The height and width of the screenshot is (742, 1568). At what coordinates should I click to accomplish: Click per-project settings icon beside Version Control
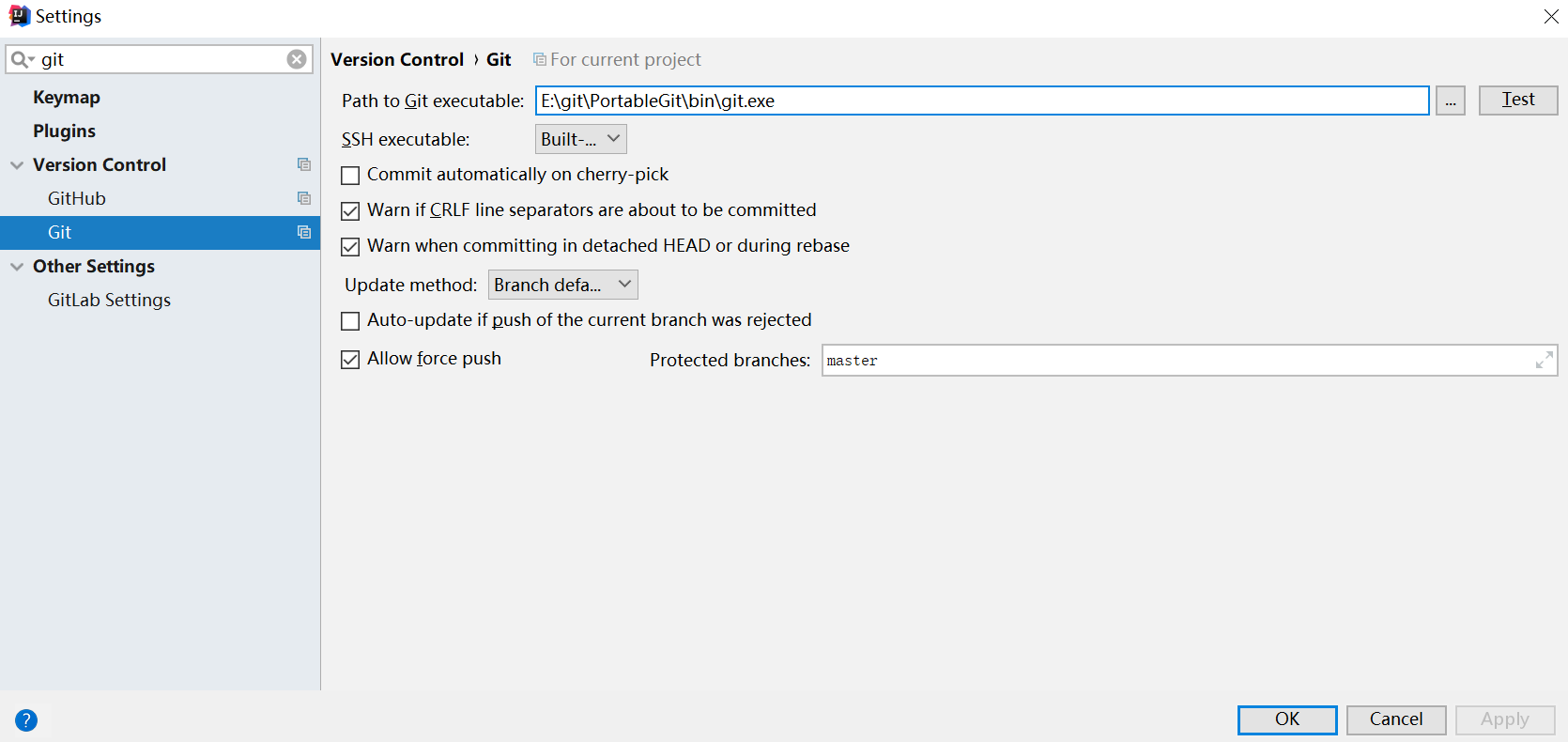[x=303, y=164]
